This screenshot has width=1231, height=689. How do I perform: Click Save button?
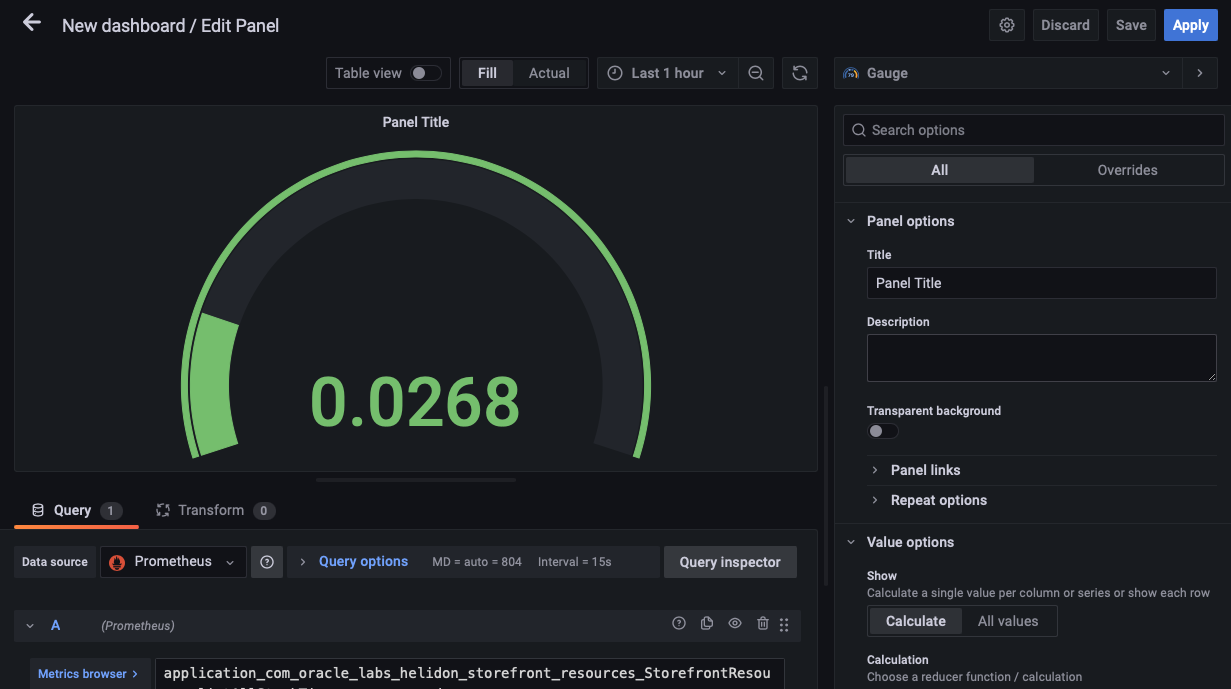pyautogui.click(x=1131, y=25)
